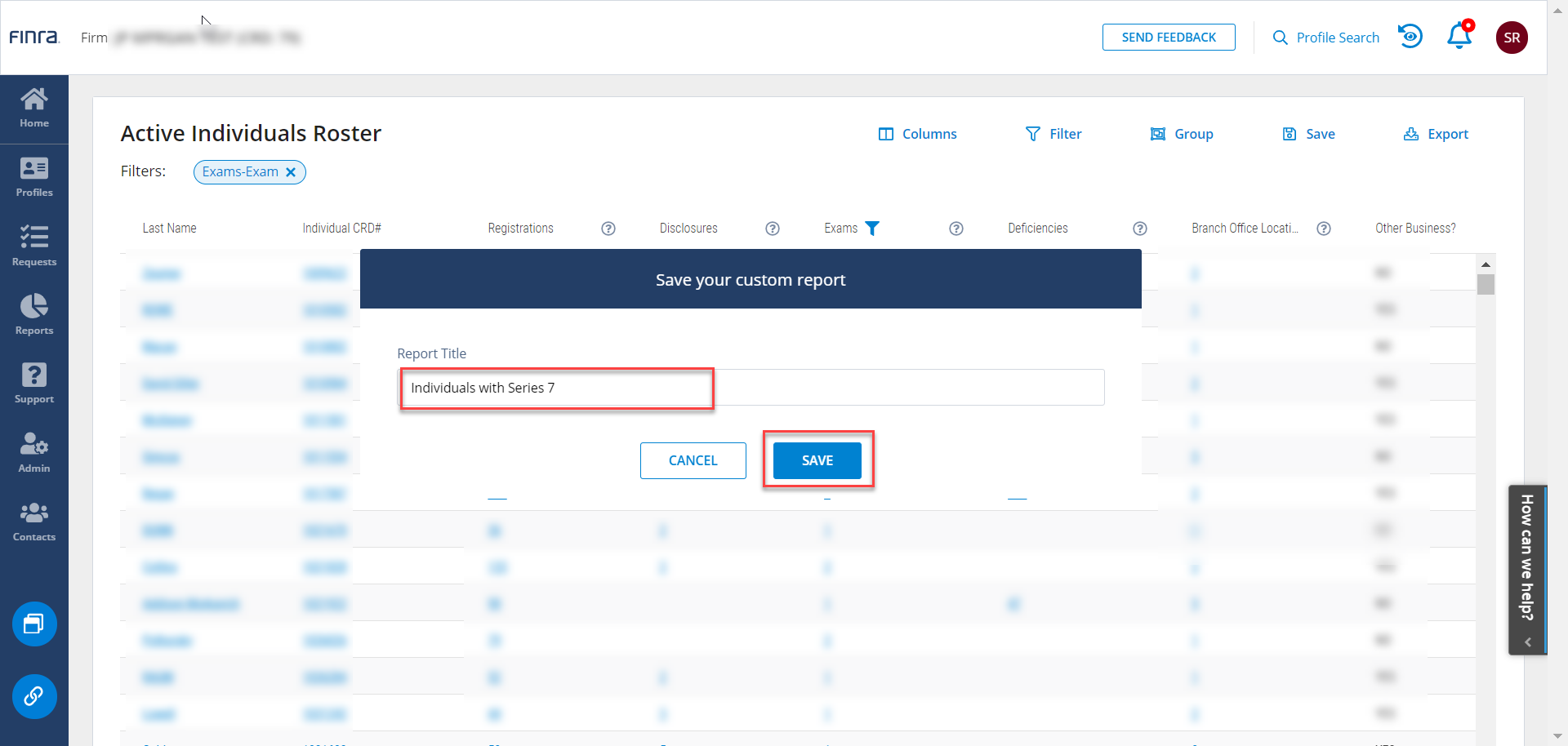Image resolution: width=1568 pixels, height=746 pixels.
Task: Open the Columns chooser
Action: [917, 134]
